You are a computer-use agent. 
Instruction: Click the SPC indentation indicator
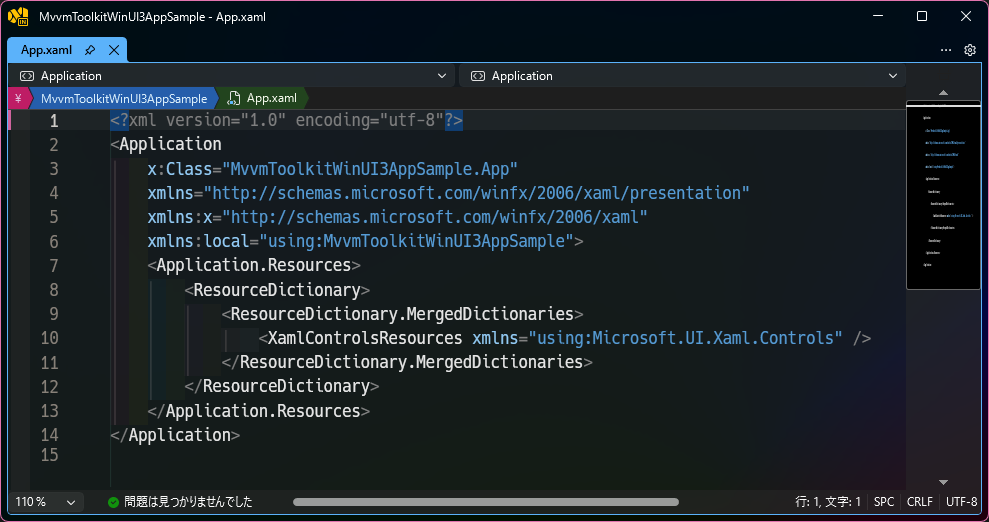pyautogui.click(x=884, y=502)
